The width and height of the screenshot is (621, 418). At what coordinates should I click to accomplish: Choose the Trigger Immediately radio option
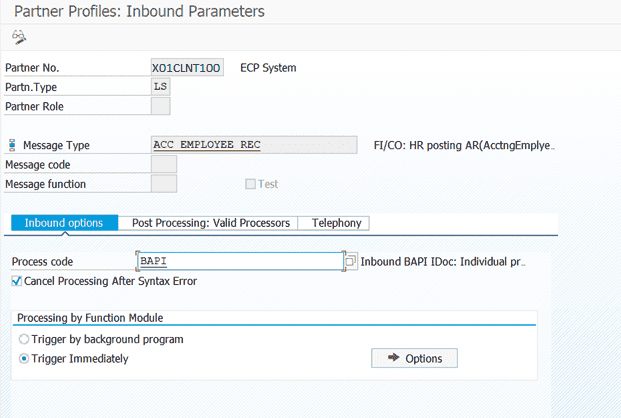(24, 358)
